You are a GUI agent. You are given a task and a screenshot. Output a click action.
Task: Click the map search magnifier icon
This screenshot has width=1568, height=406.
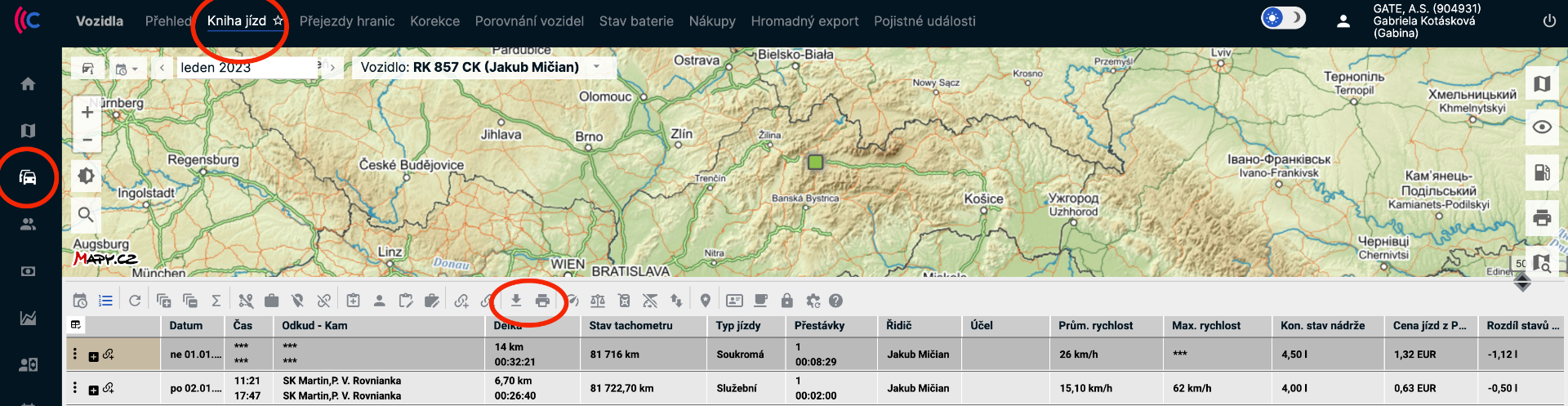87,215
